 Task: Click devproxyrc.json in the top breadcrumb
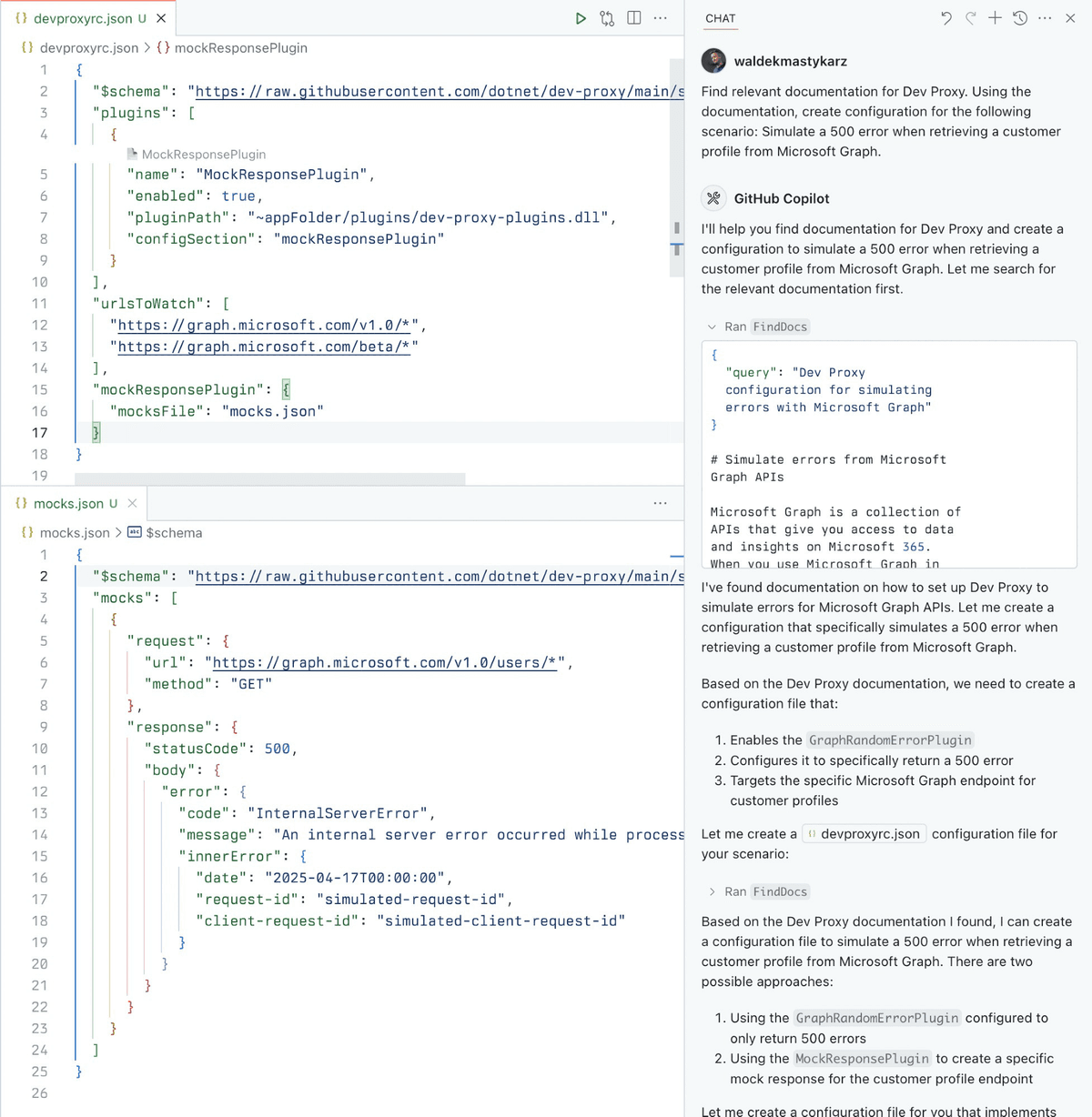pos(89,48)
